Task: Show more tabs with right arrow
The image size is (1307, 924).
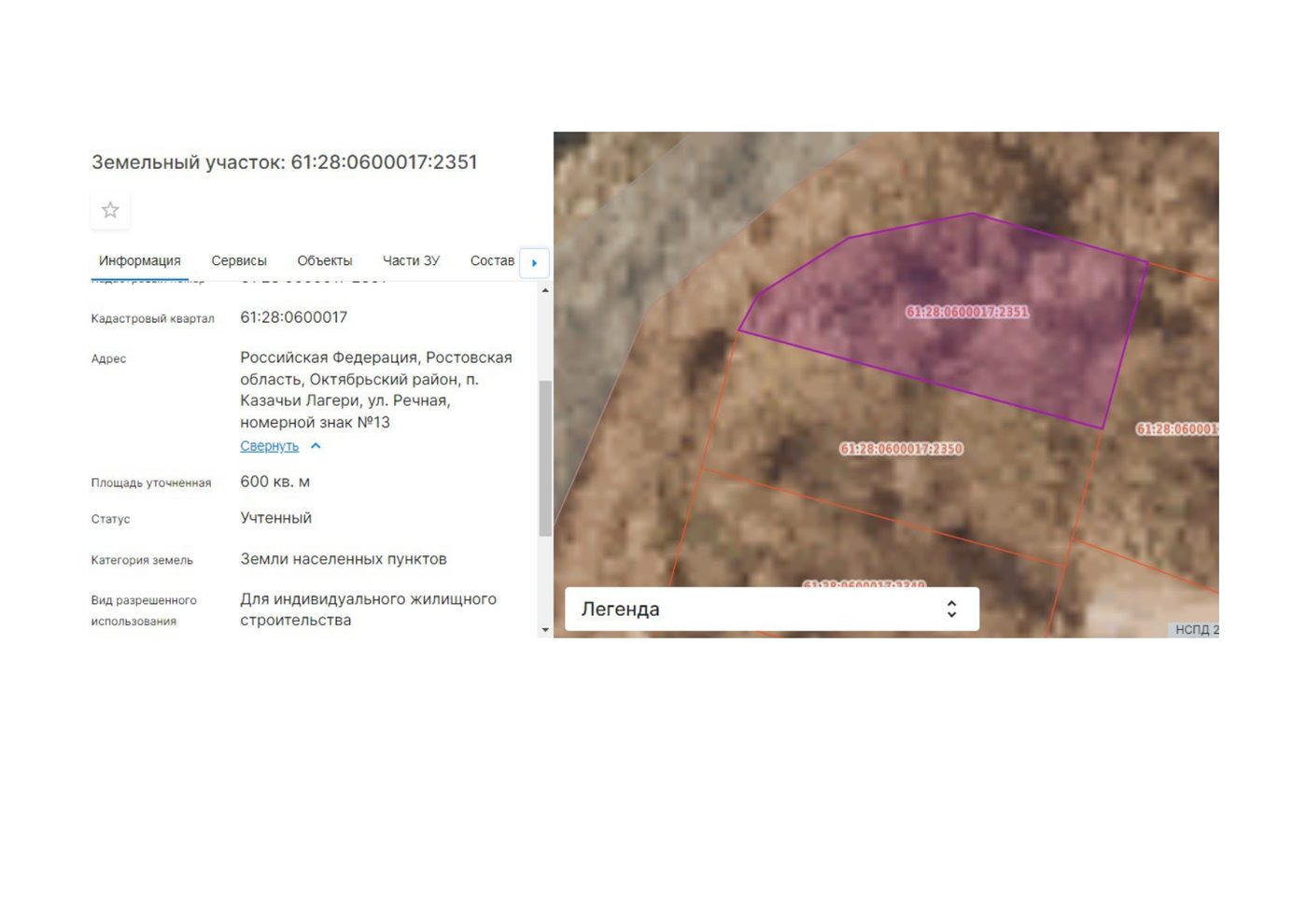Action: click(534, 263)
